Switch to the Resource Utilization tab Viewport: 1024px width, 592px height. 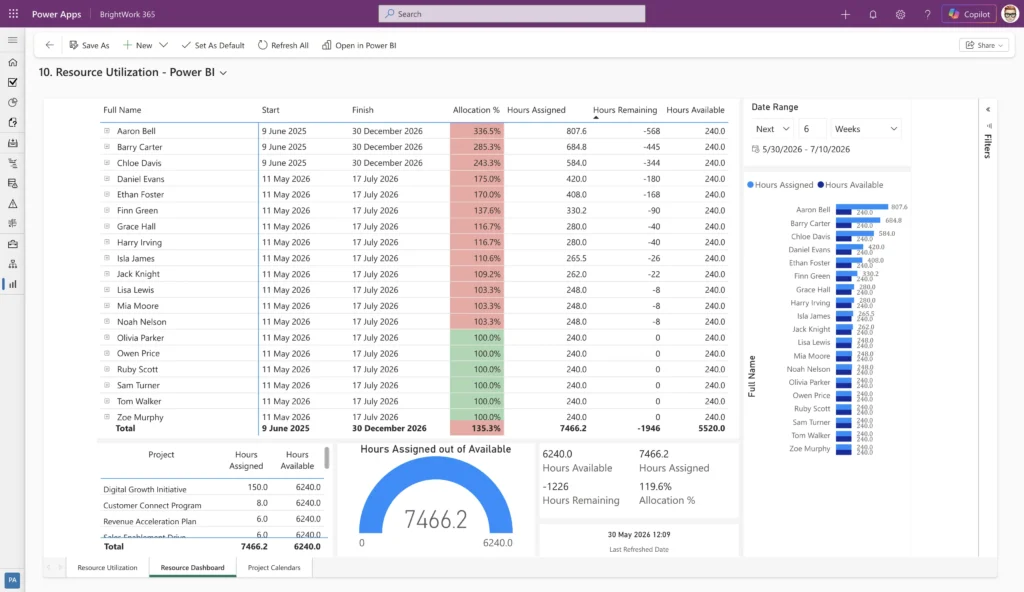107,567
